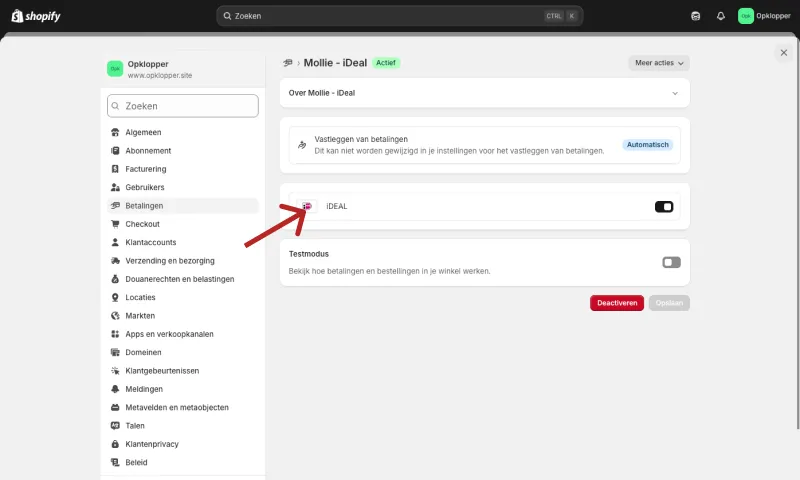Click the Vastleggen van betalingen hand icon
The height and width of the screenshot is (480, 800).
(302, 145)
